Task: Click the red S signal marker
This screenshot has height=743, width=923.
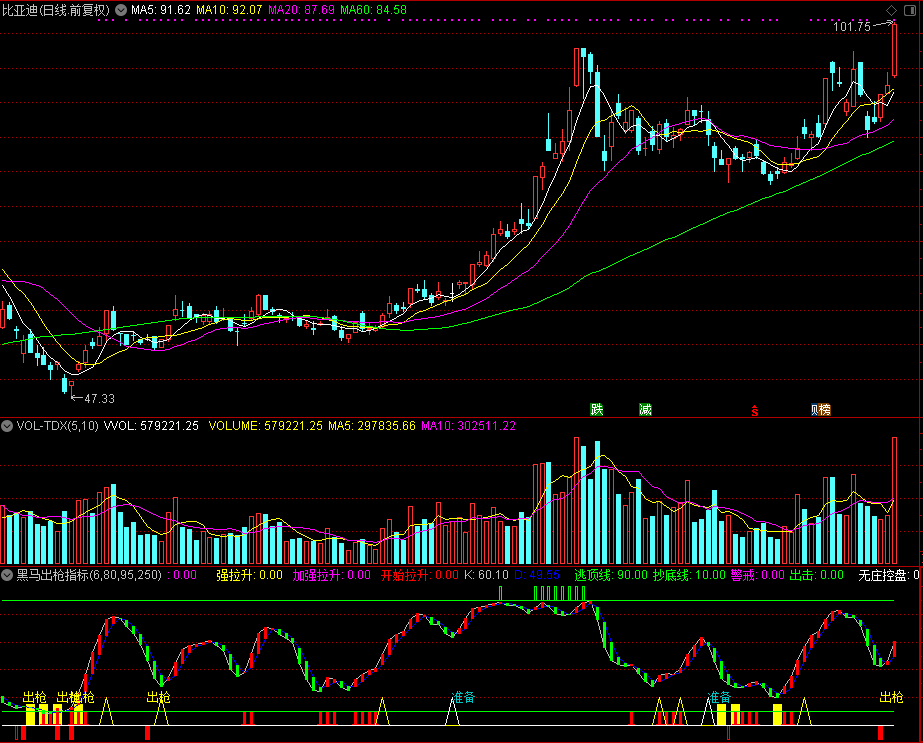Action: tap(755, 410)
